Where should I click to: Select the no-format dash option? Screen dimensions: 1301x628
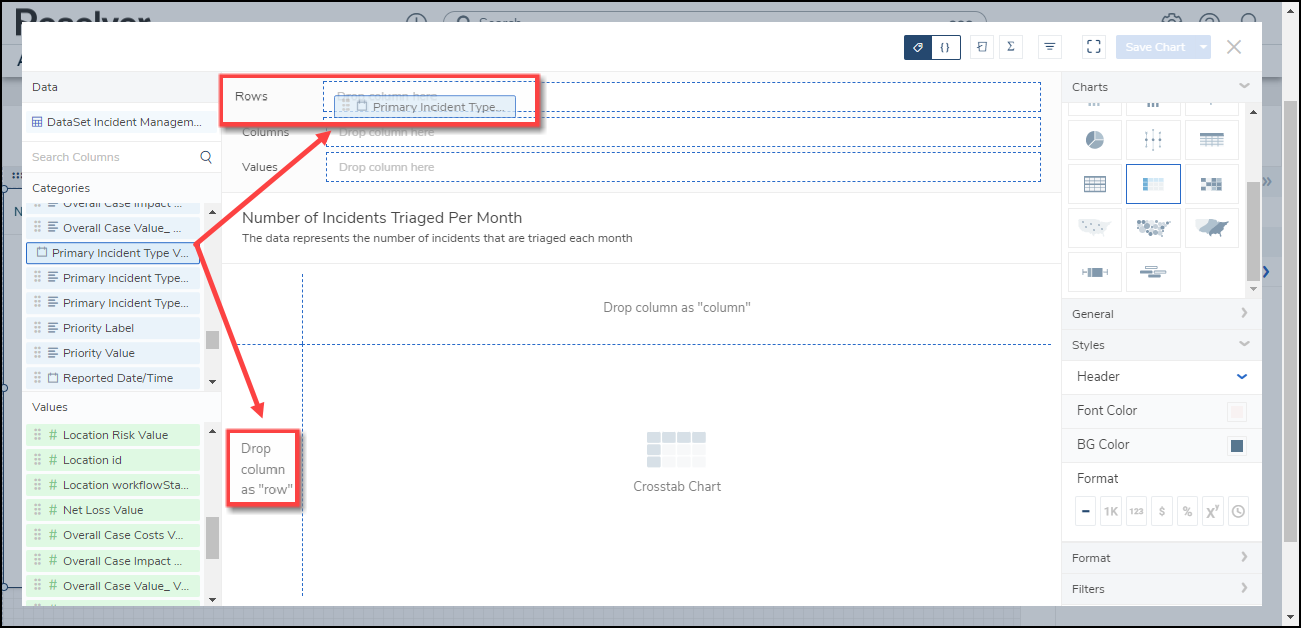pos(1086,512)
